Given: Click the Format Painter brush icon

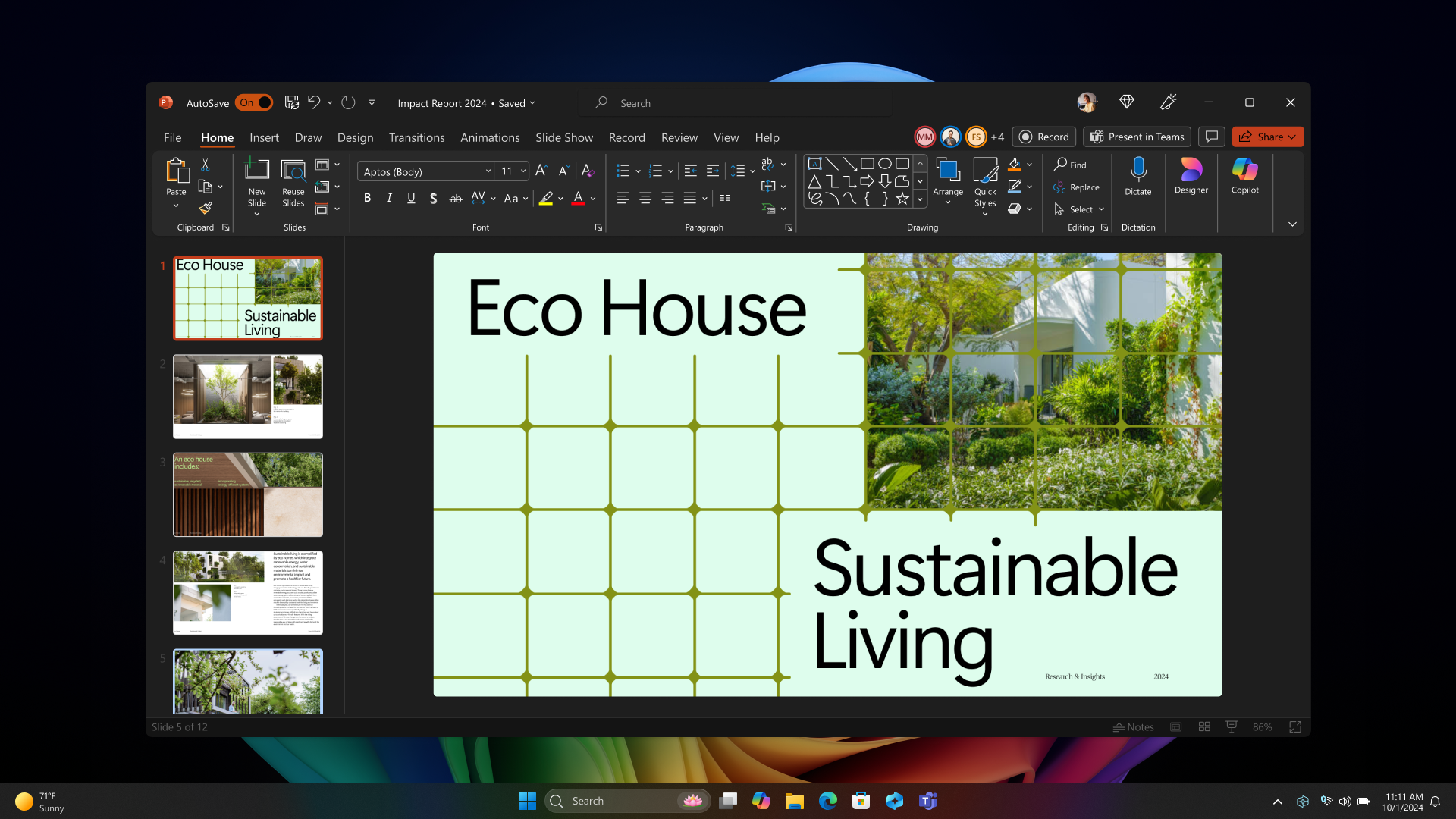Looking at the screenshot, I should click(x=206, y=208).
